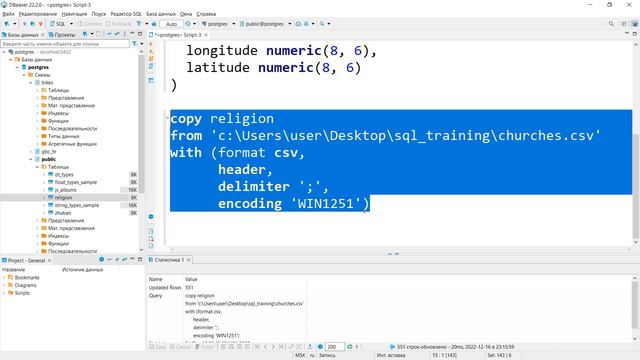Click the New connection toolbar icon
This screenshot has width=640, height=360.
coord(7,24)
